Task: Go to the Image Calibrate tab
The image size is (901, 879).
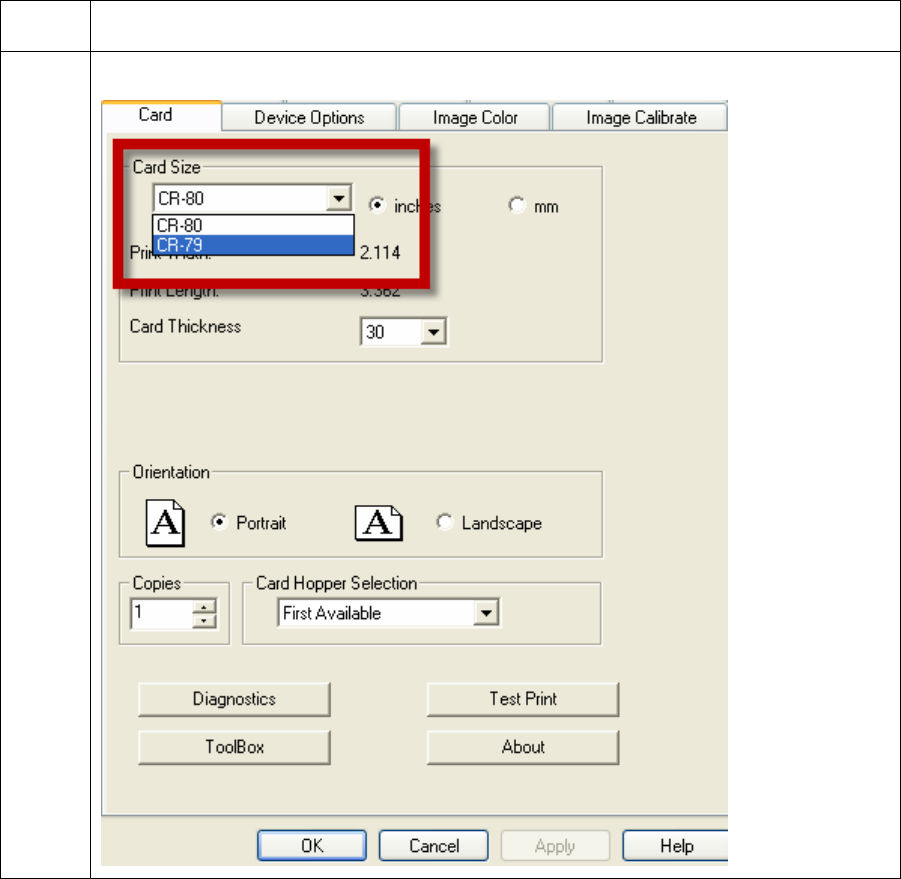Action: tap(640, 117)
